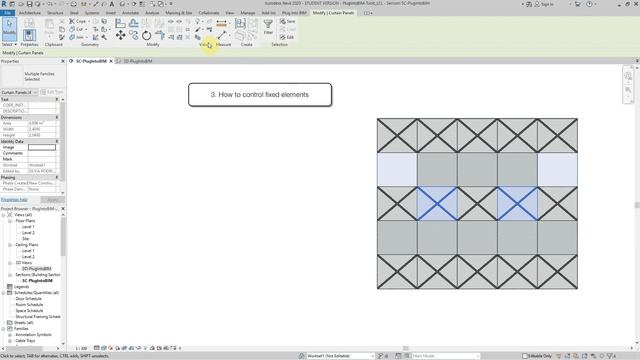
Task: Click the Join geometry tool
Action: [x=76, y=37]
